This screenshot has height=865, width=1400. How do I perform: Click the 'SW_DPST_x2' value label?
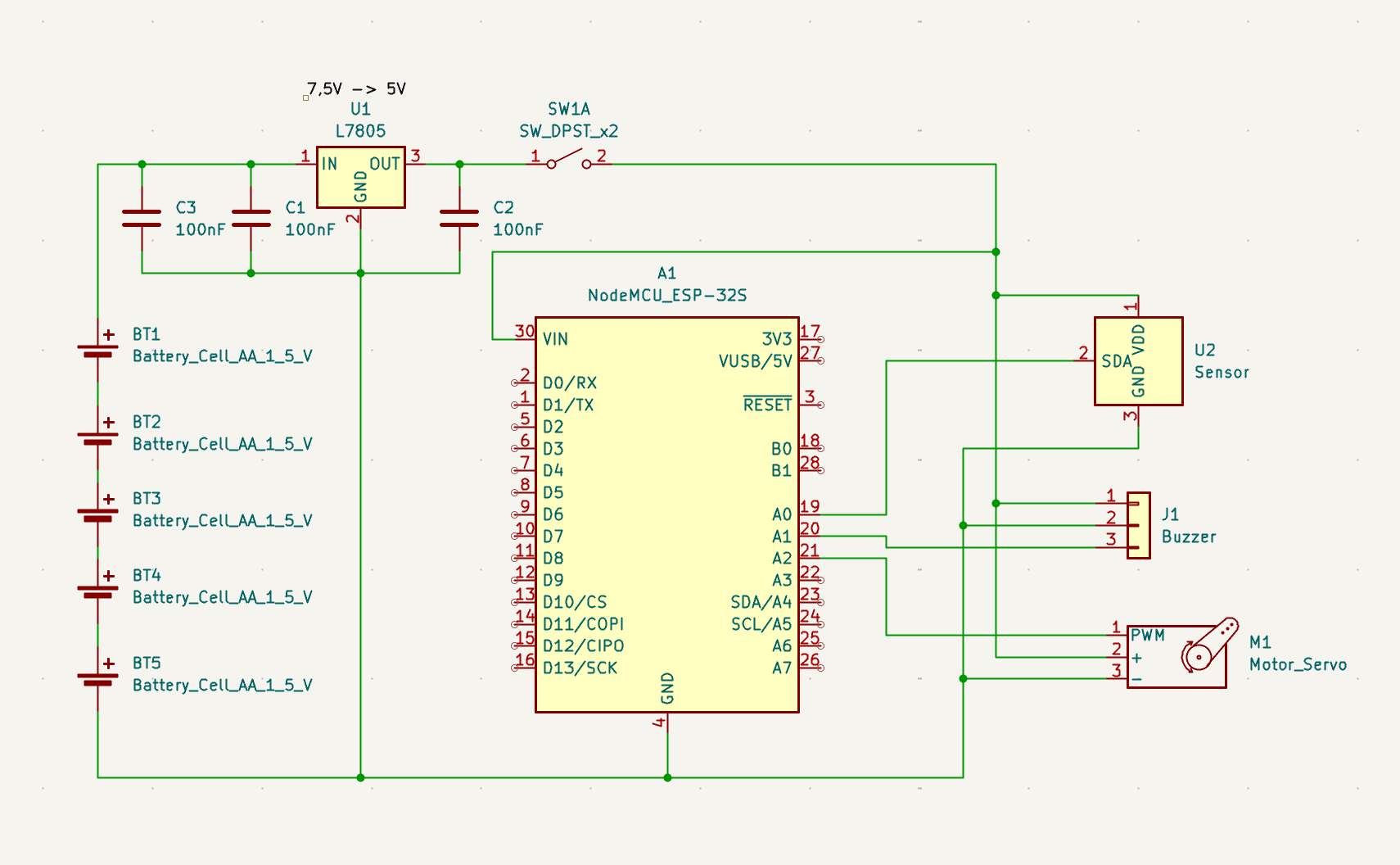pos(569,131)
